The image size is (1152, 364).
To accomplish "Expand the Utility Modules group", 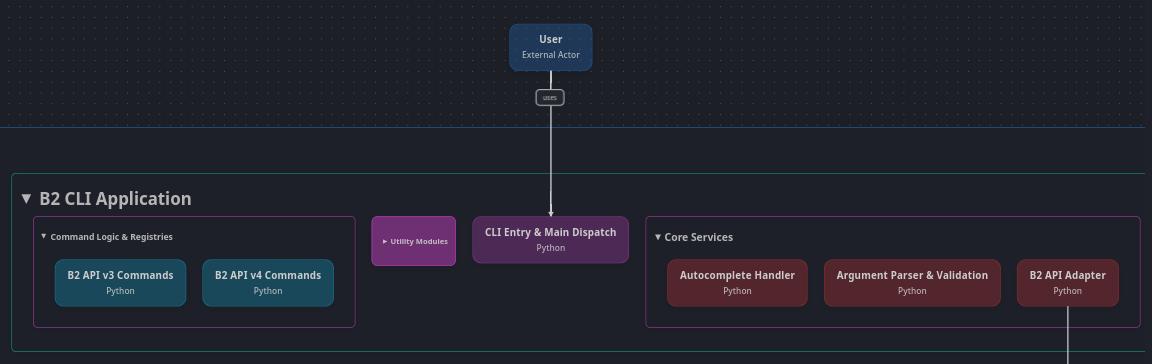I will pos(385,241).
